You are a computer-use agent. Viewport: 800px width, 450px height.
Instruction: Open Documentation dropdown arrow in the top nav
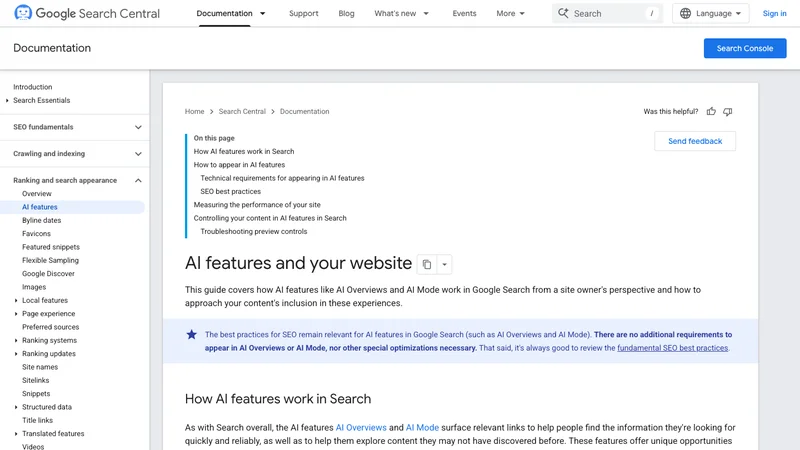[263, 13]
